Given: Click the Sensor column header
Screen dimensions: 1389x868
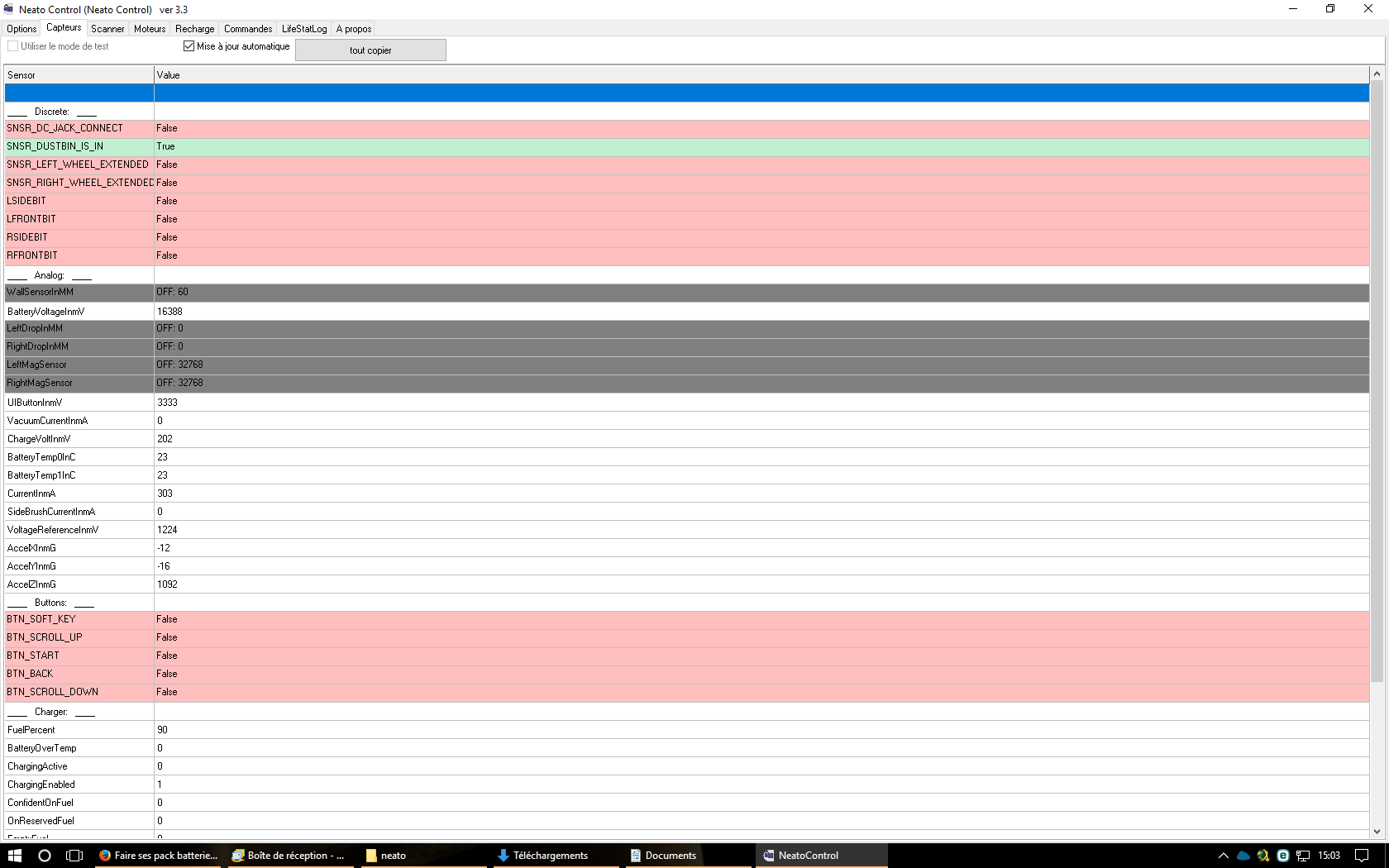Looking at the screenshot, I should tap(79, 75).
